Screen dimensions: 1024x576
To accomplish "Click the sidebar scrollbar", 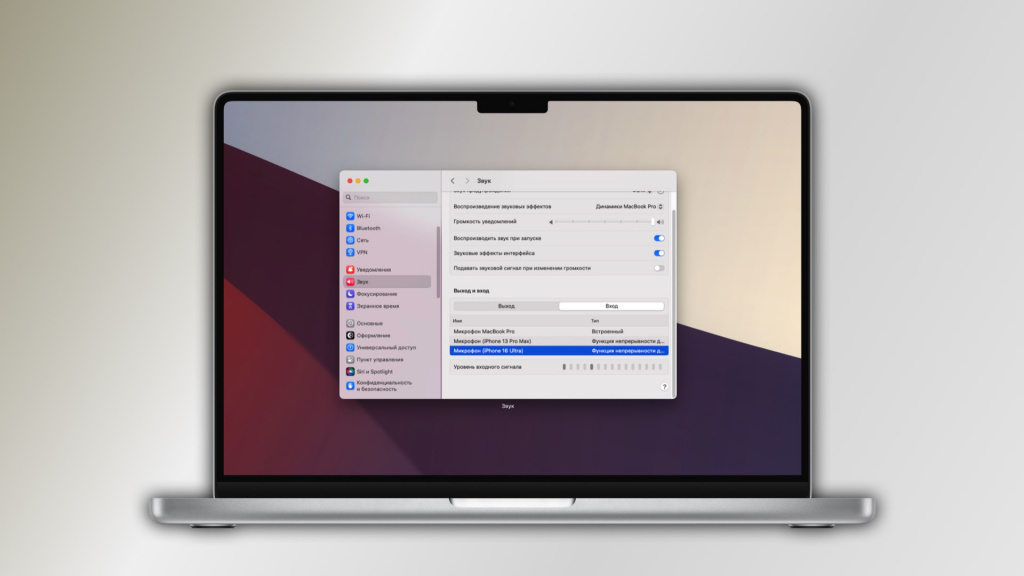I will [438, 261].
